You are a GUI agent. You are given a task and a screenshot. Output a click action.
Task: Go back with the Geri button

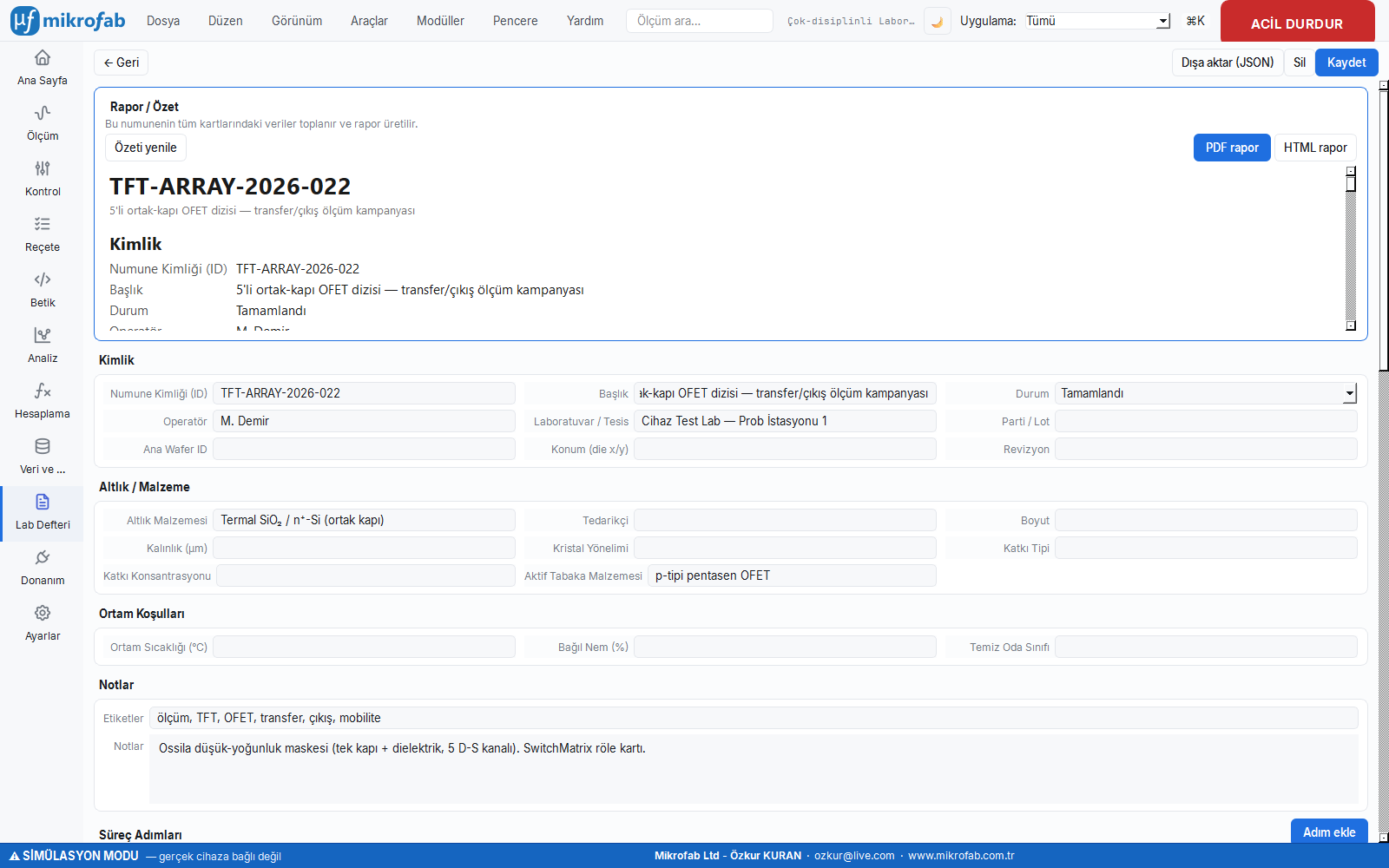click(121, 62)
